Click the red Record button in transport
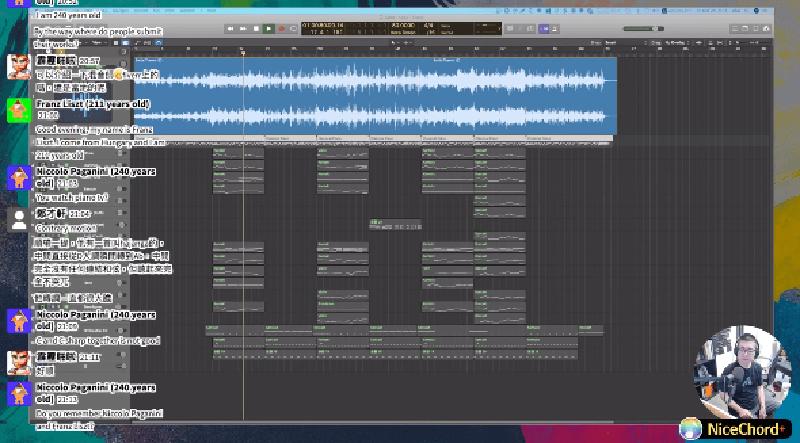The width and height of the screenshot is (800, 443). (281, 28)
